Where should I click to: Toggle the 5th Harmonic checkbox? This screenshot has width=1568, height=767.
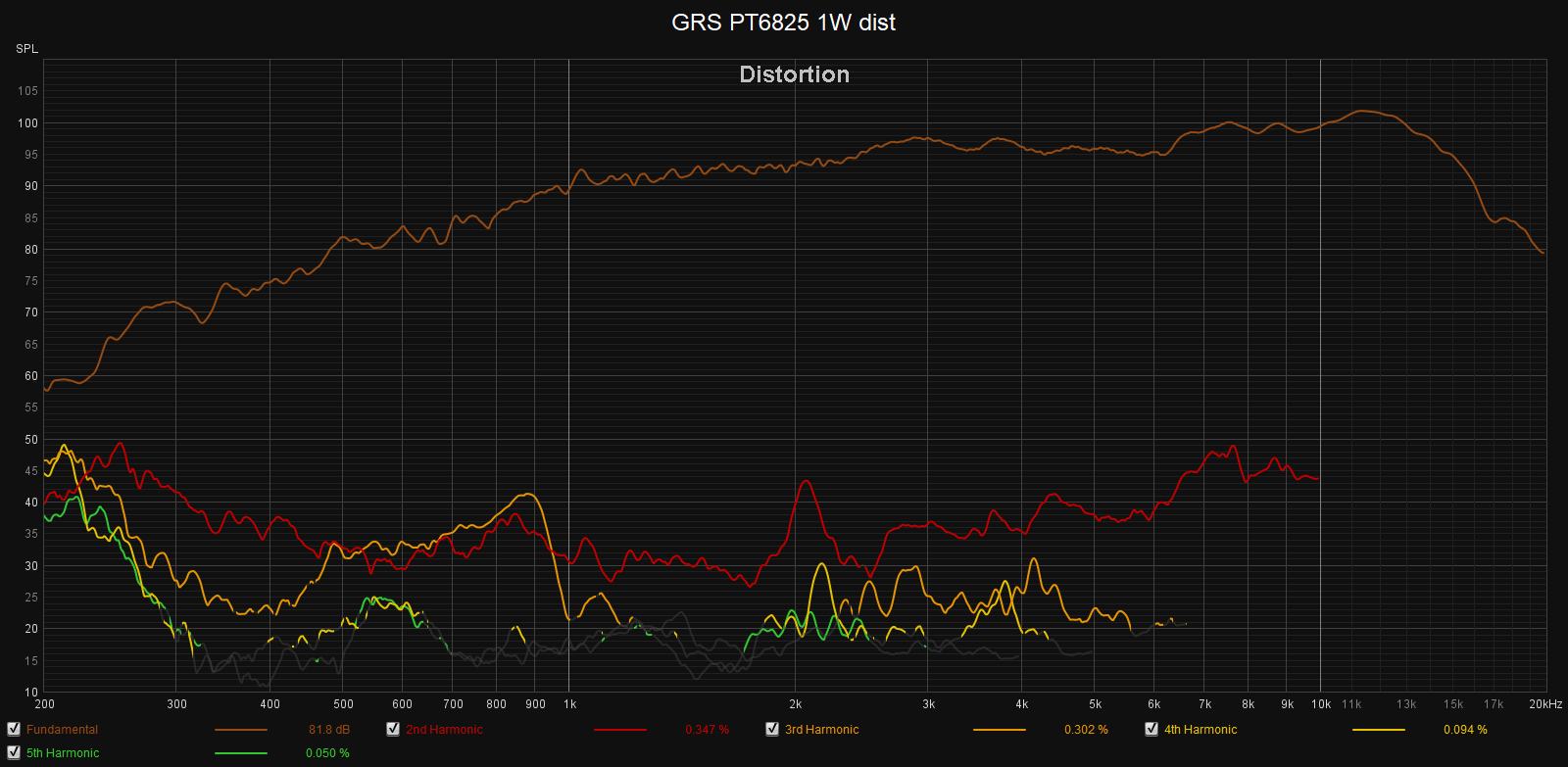coord(14,752)
